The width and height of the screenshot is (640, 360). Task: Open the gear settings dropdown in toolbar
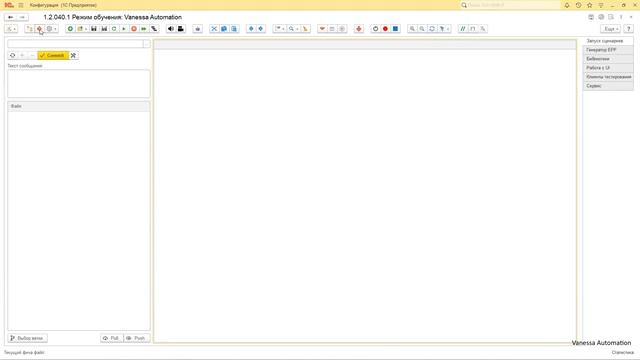51,29
